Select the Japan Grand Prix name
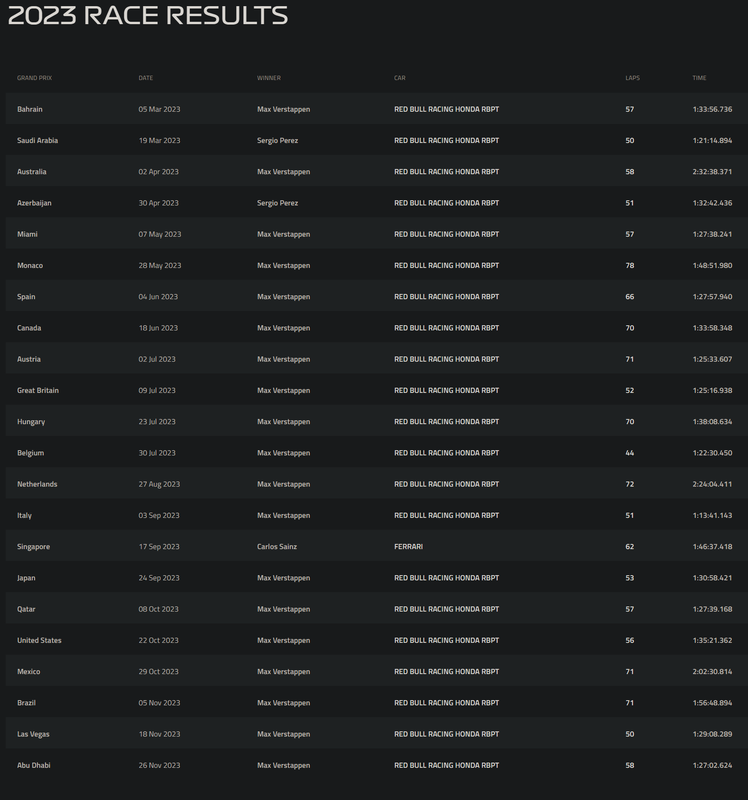 (26, 578)
